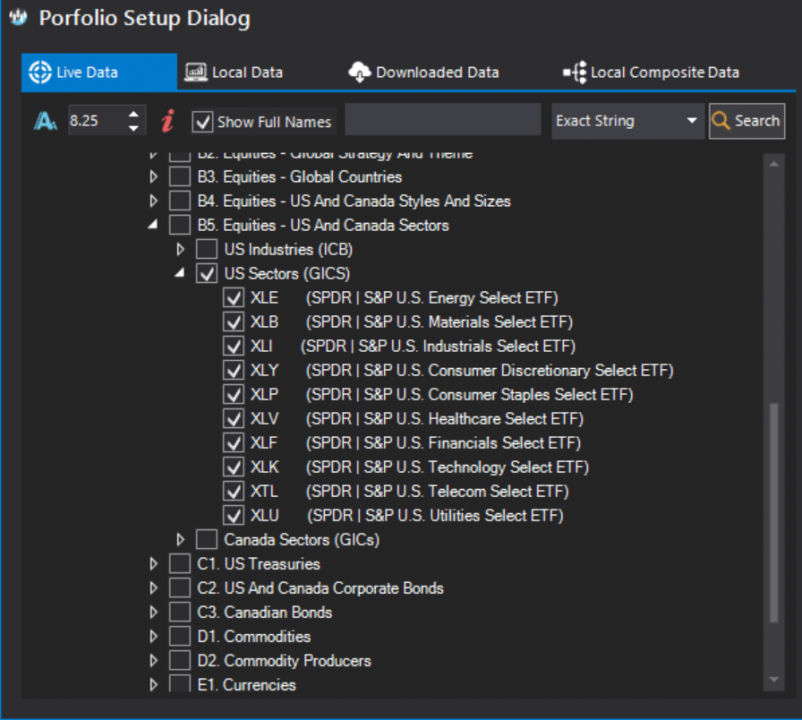The height and width of the screenshot is (720, 802).
Task: Check B5. Equities - US And Canada Sectors box
Action: click(180, 225)
